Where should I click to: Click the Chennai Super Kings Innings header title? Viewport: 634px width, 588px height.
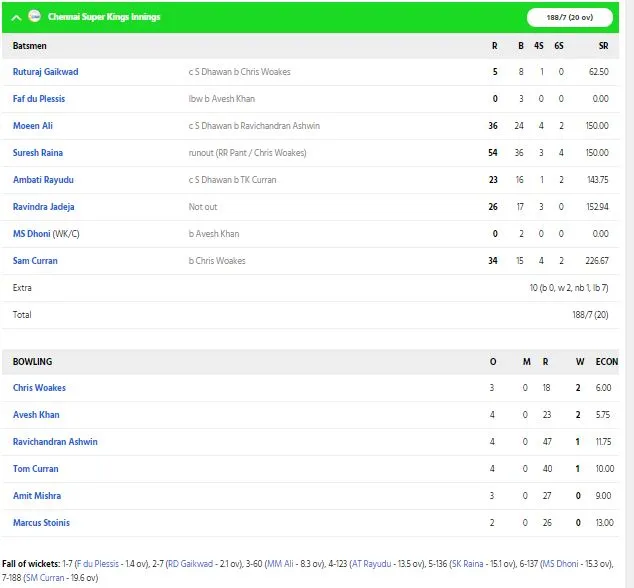(x=104, y=17)
